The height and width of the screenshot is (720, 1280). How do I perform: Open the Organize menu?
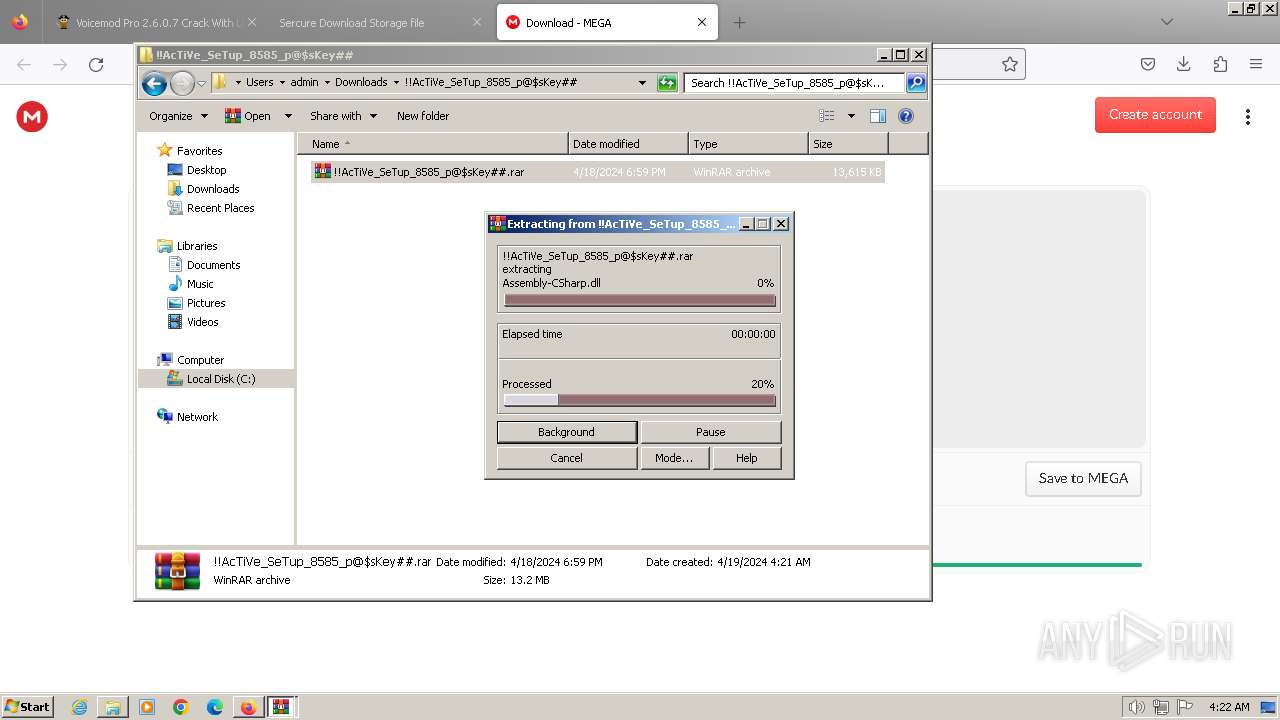178,116
